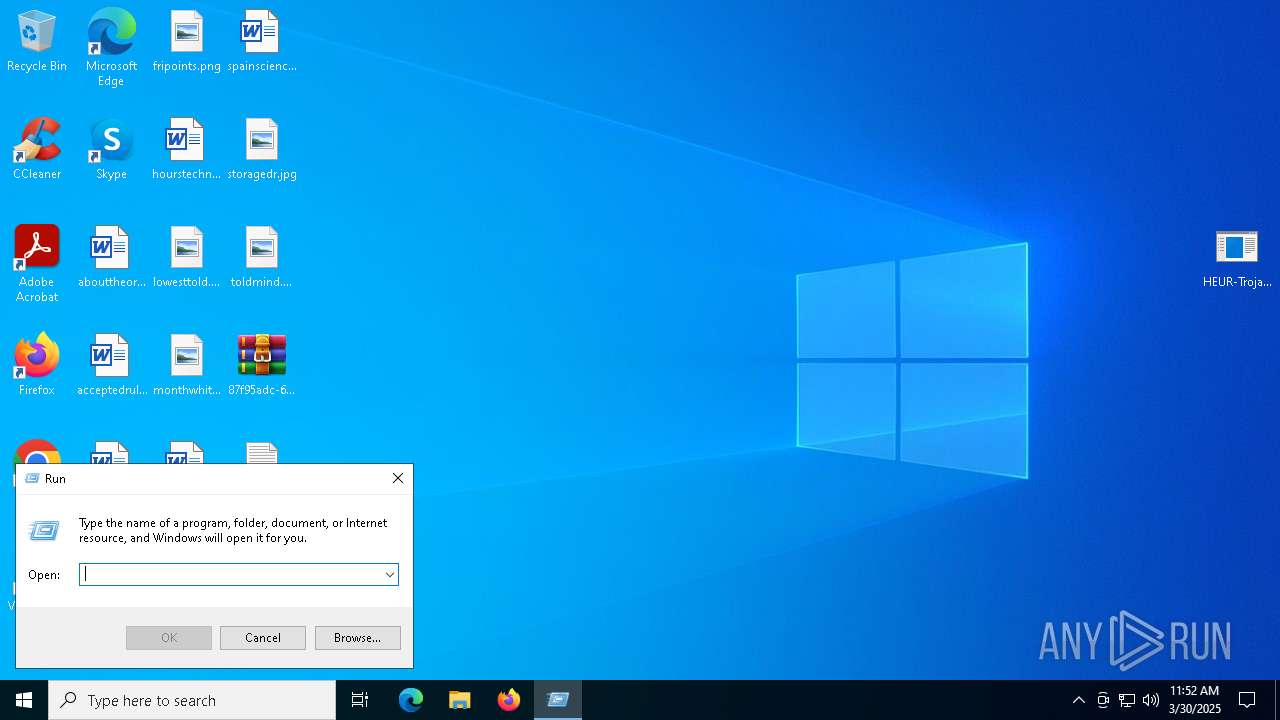Screen dimensions: 1280x720
Task: Click the Run taskbar button
Action: tap(558, 700)
